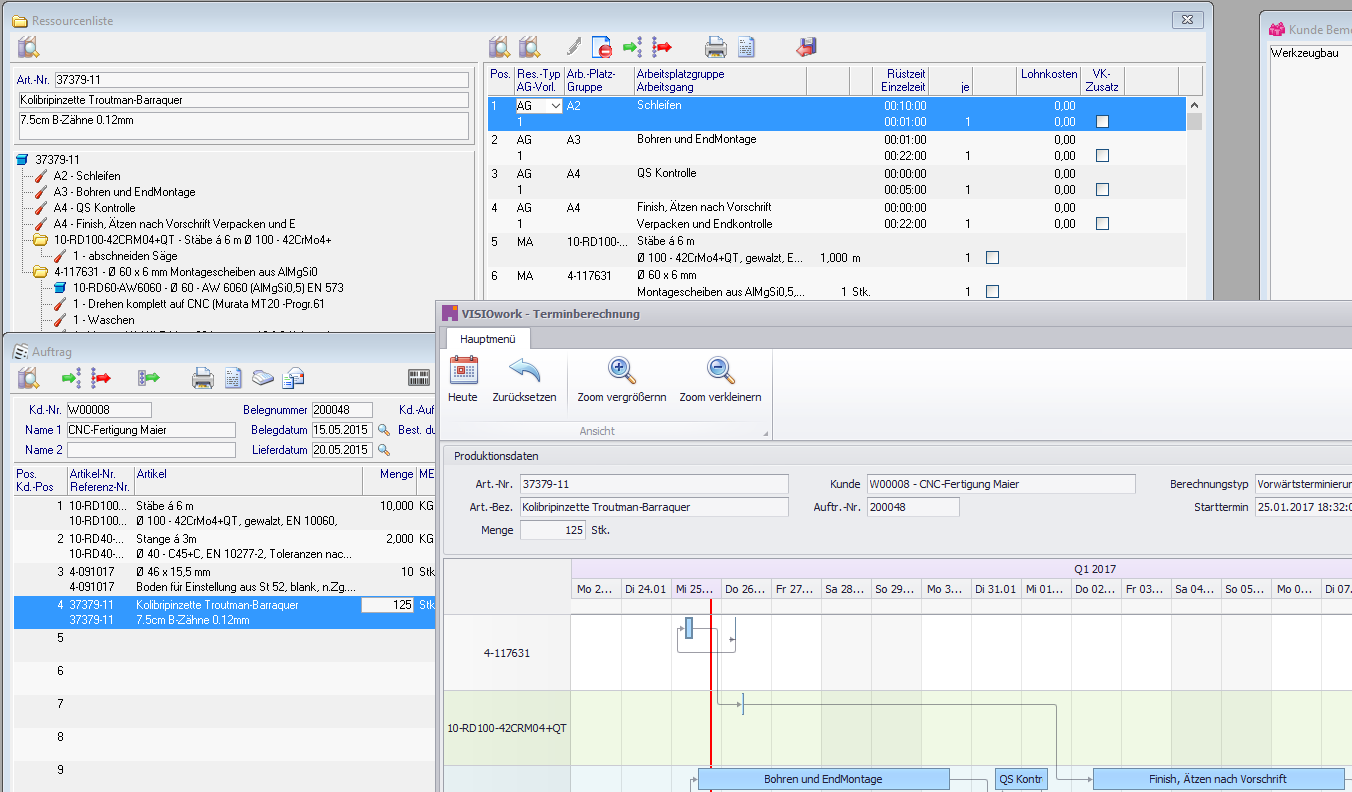
Task: Tick the checkbox in Stäbe á 6 m row
Action: click(992, 258)
